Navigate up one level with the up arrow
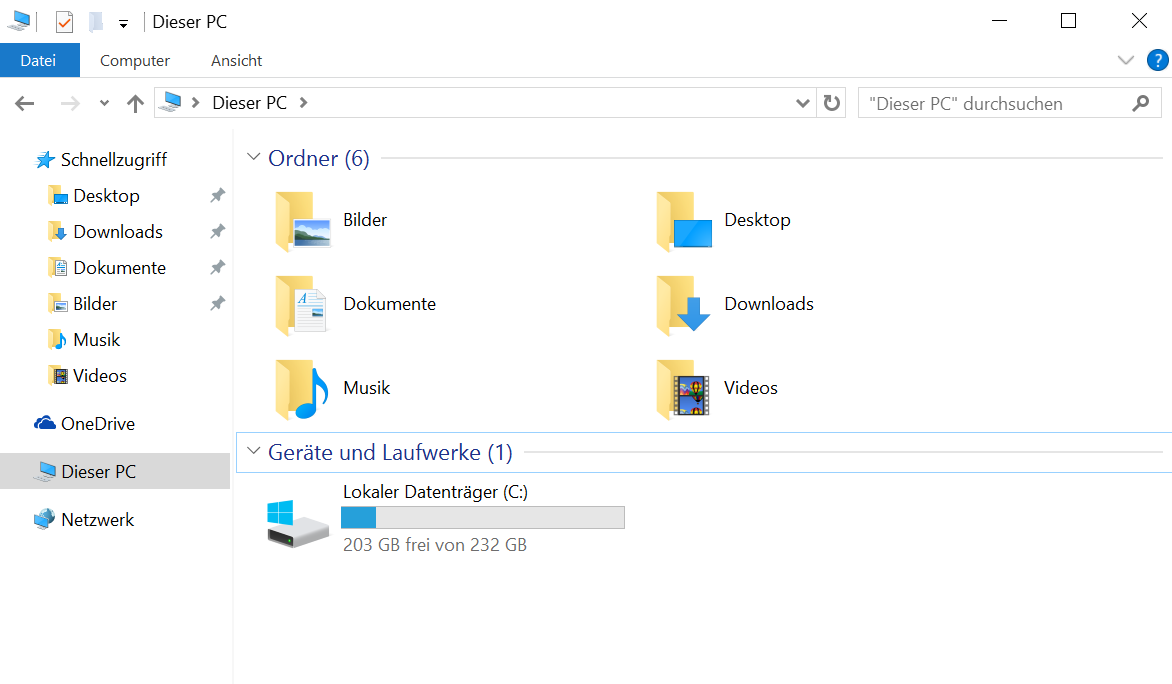The width and height of the screenshot is (1172, 684). [x=135, y=103]
